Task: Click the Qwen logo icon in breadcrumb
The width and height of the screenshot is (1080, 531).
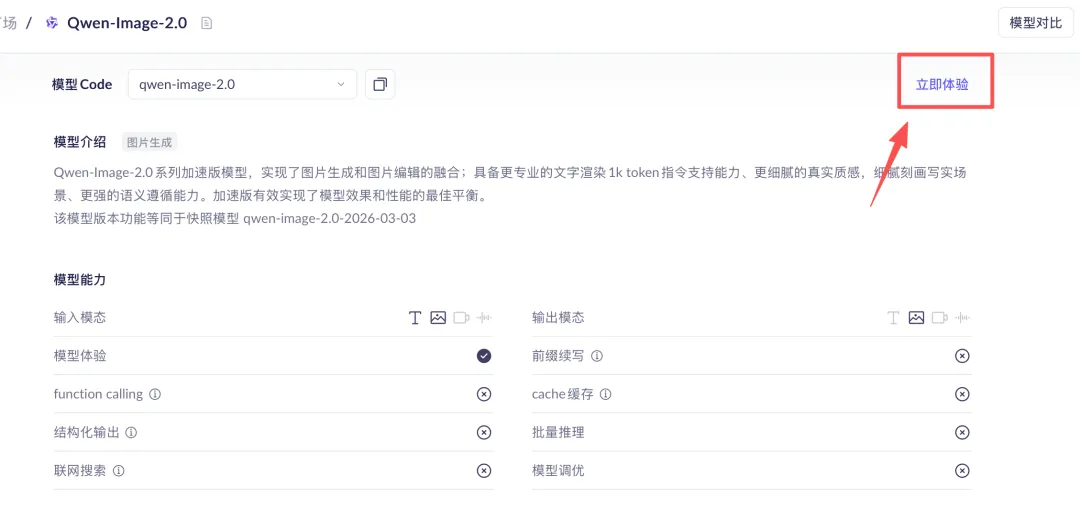Action: click(51, 23)
